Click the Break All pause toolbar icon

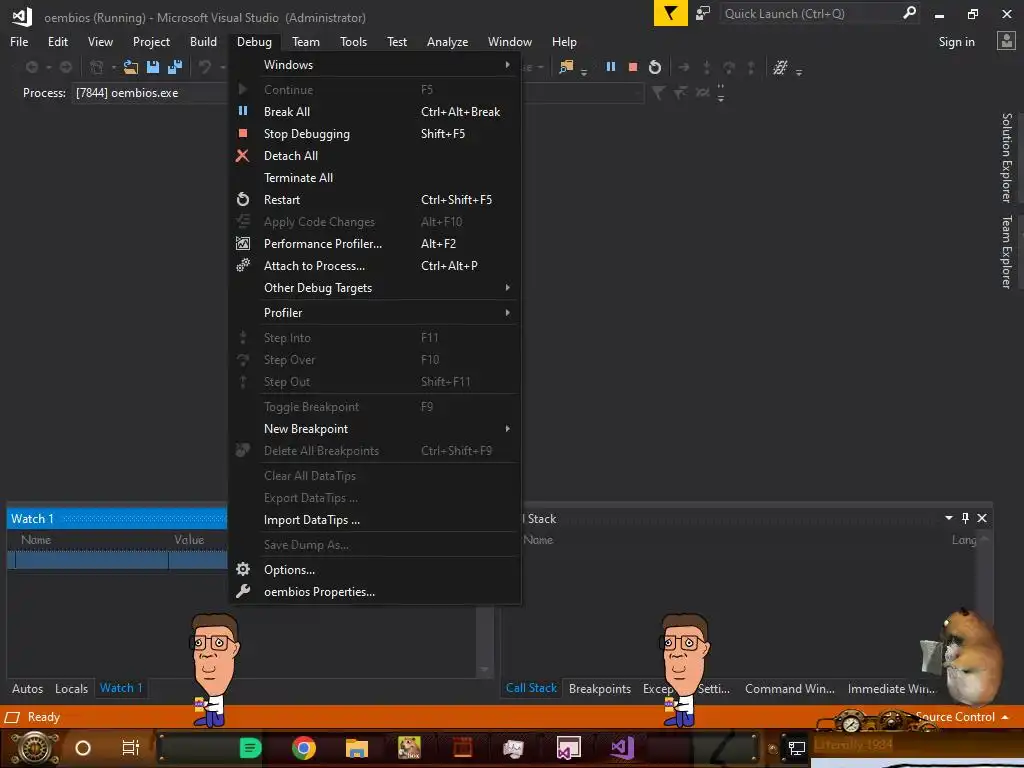[611, 67]
